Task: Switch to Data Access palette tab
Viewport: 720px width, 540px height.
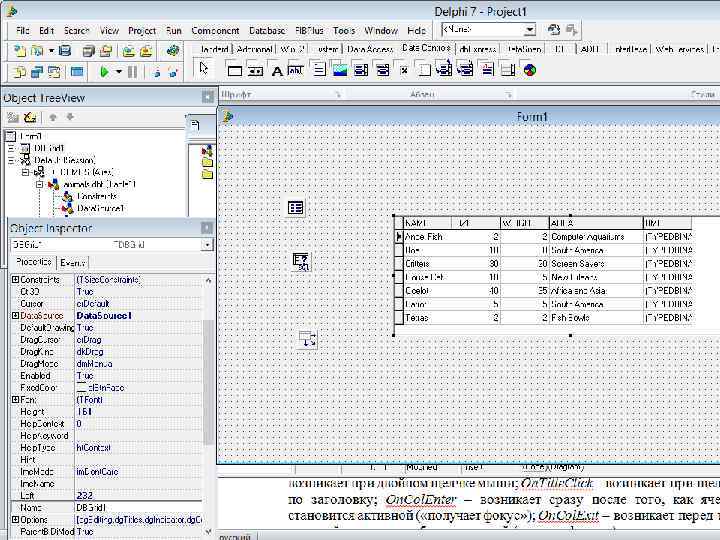Action: (370, 49)
